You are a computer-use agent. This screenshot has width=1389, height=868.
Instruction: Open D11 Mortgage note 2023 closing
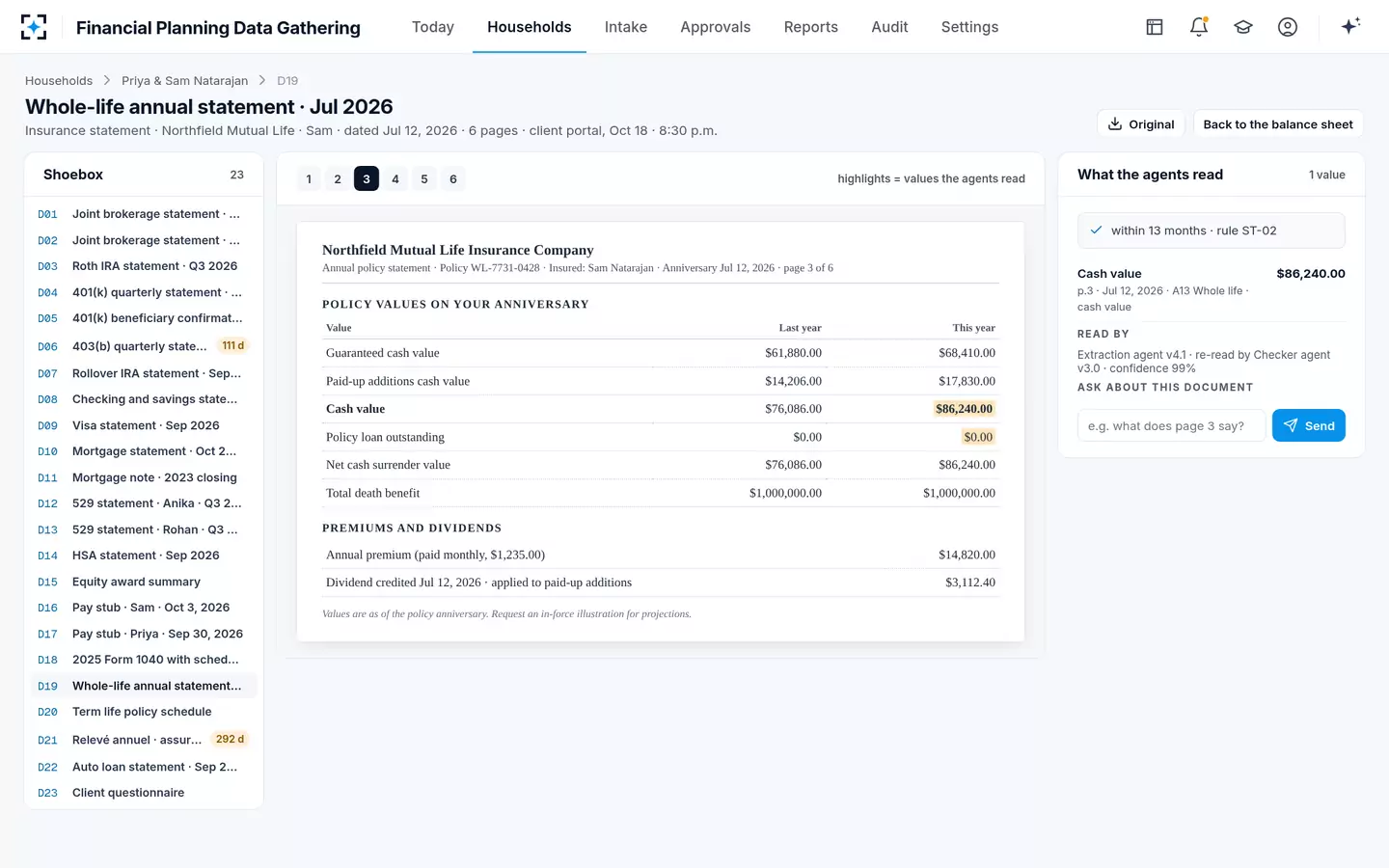pos(144,477)
